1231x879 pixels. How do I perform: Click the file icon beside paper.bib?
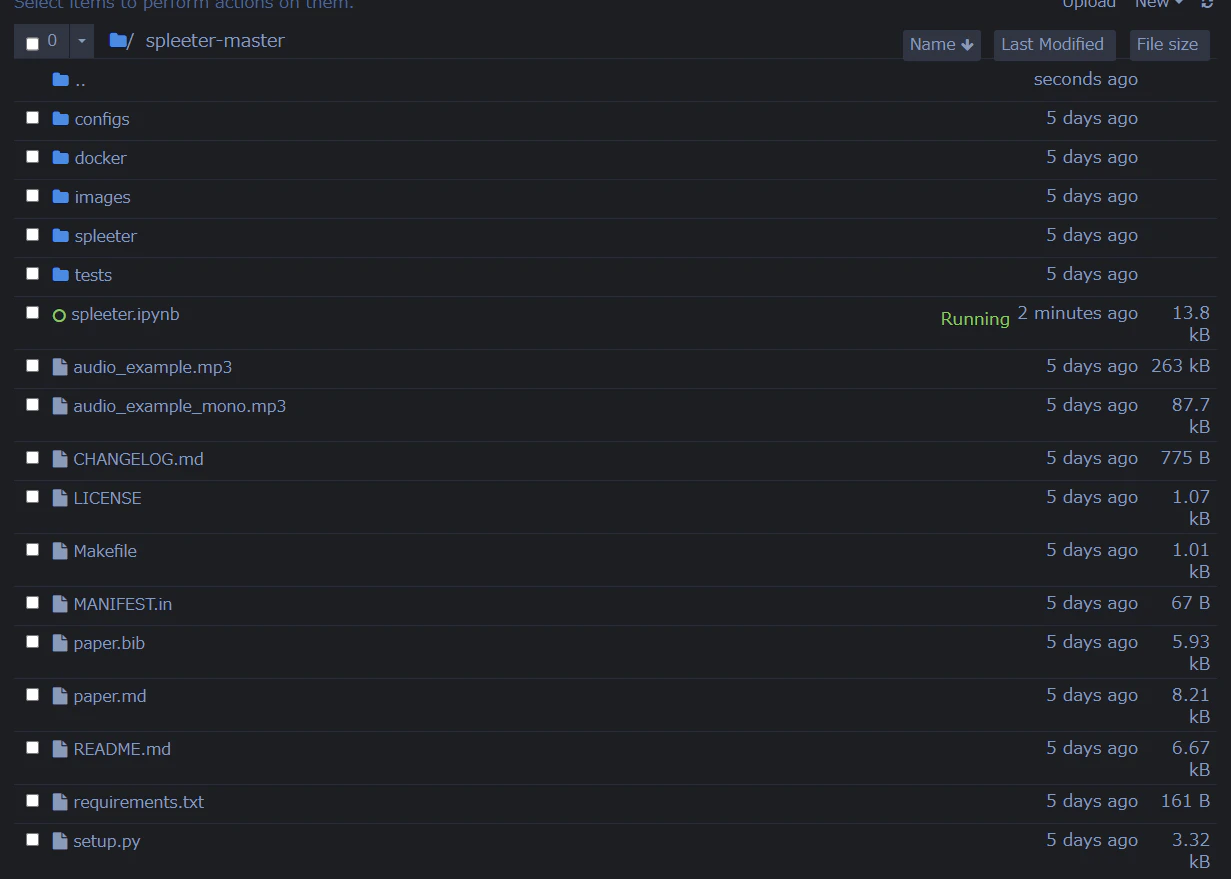(60, 643)
